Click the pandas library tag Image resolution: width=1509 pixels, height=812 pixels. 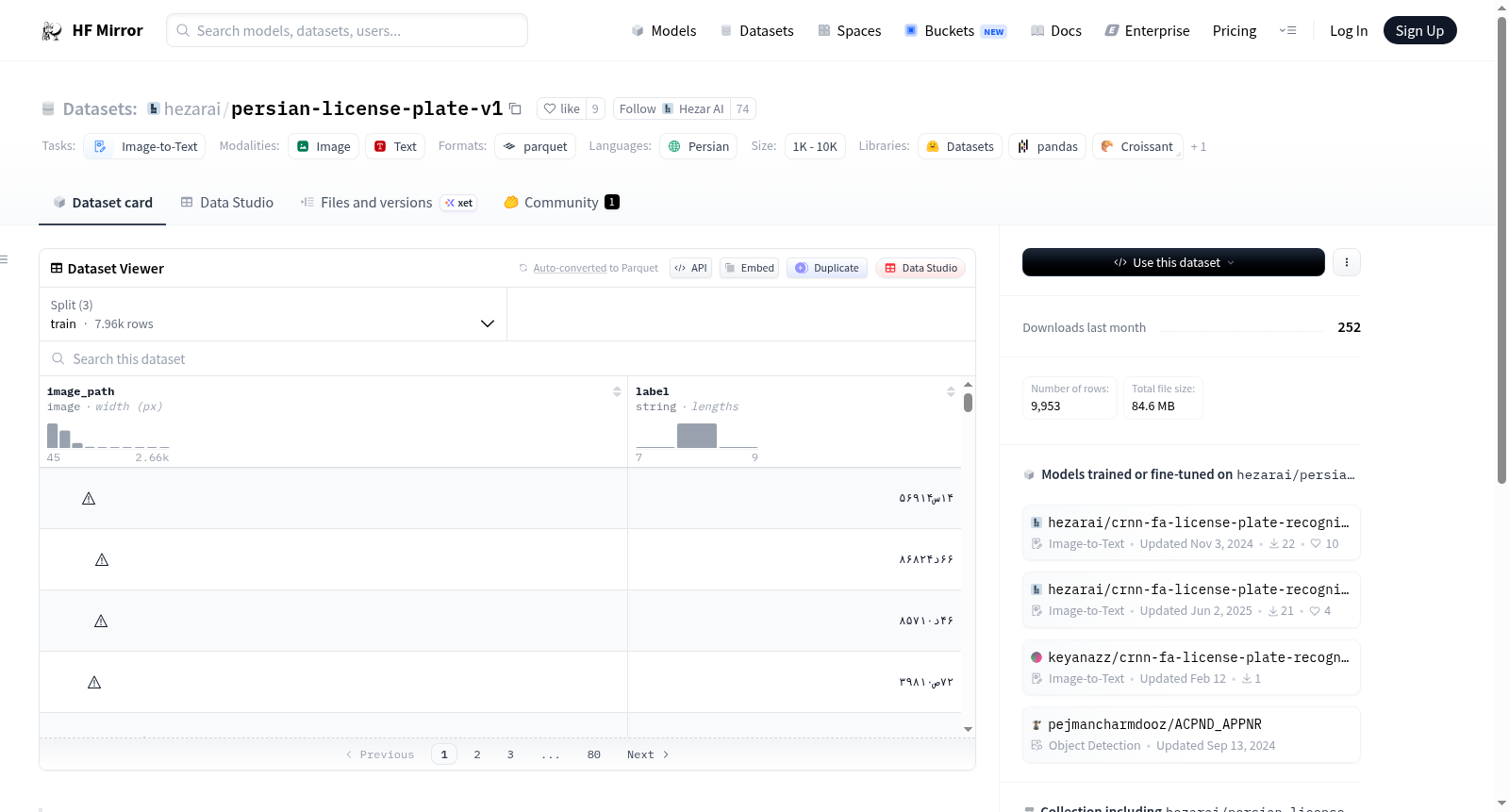coord(1047,147)
